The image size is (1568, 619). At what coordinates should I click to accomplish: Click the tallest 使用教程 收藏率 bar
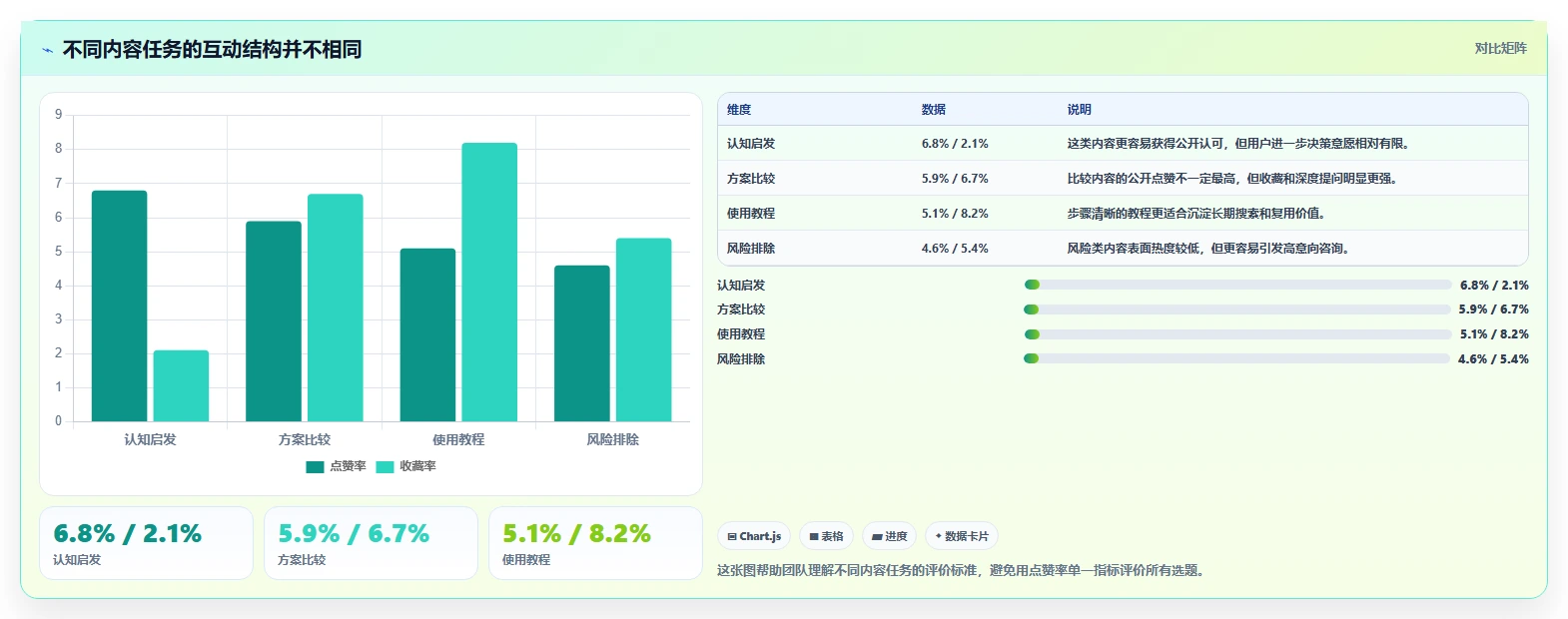pyautogui.click(x=489, y=282)
